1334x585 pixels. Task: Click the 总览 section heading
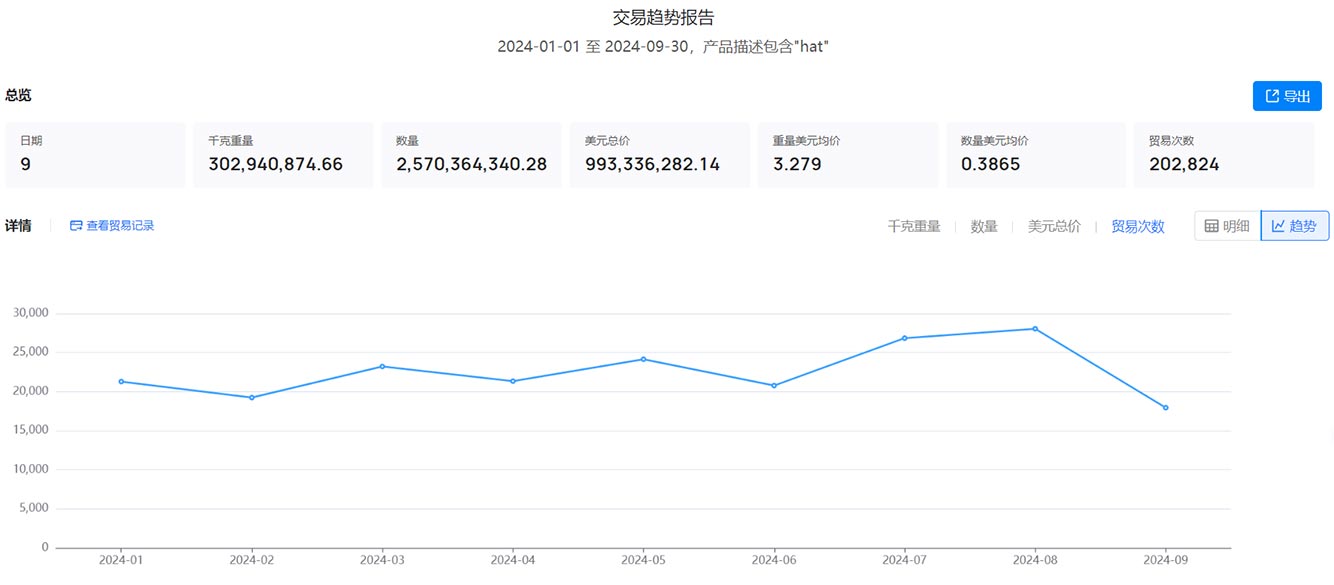[x=18, y=95]
